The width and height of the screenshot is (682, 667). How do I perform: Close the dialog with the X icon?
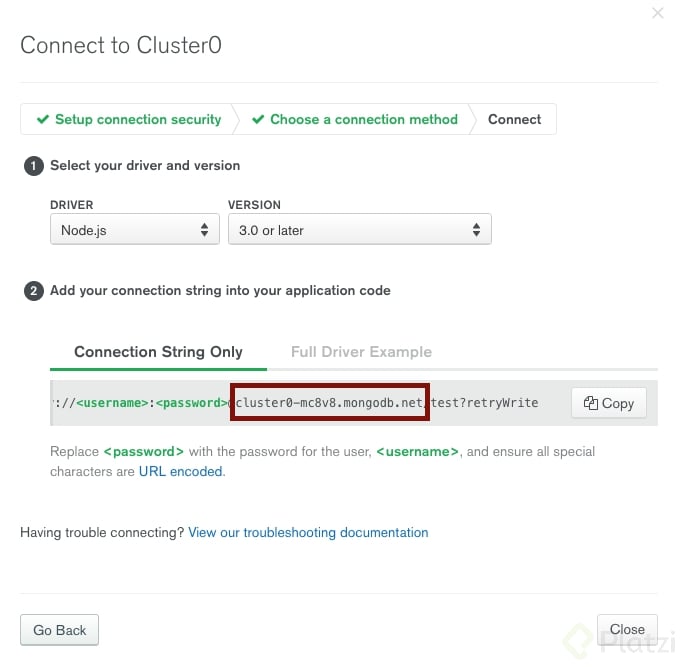(658, 13)
